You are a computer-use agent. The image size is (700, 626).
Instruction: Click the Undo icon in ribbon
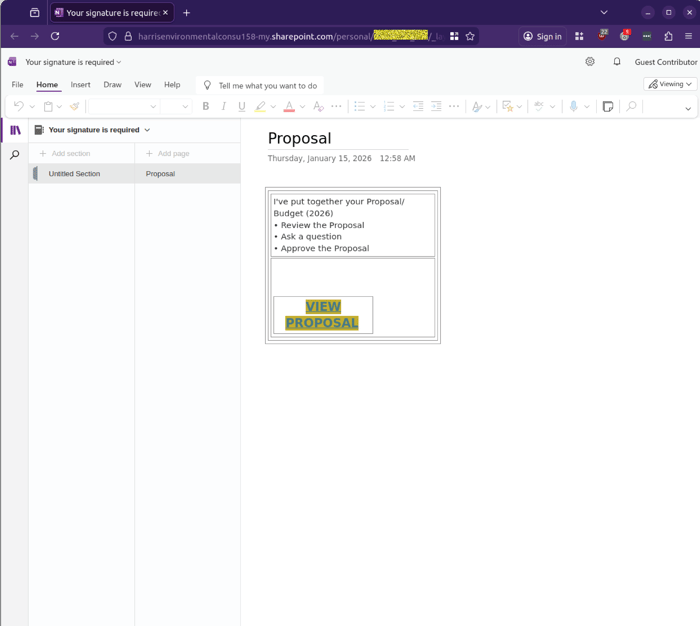(19, 106)
